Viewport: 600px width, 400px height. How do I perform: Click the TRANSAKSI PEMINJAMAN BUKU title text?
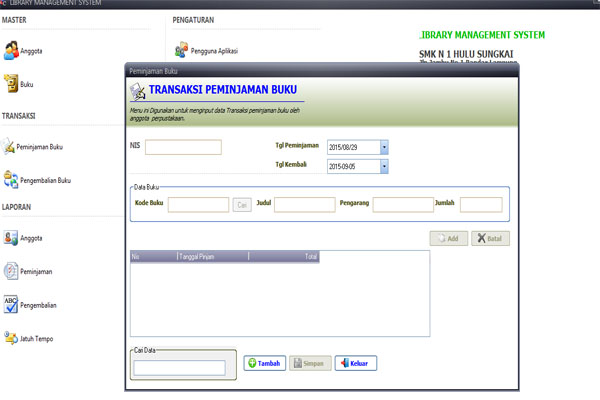point(223,90)
